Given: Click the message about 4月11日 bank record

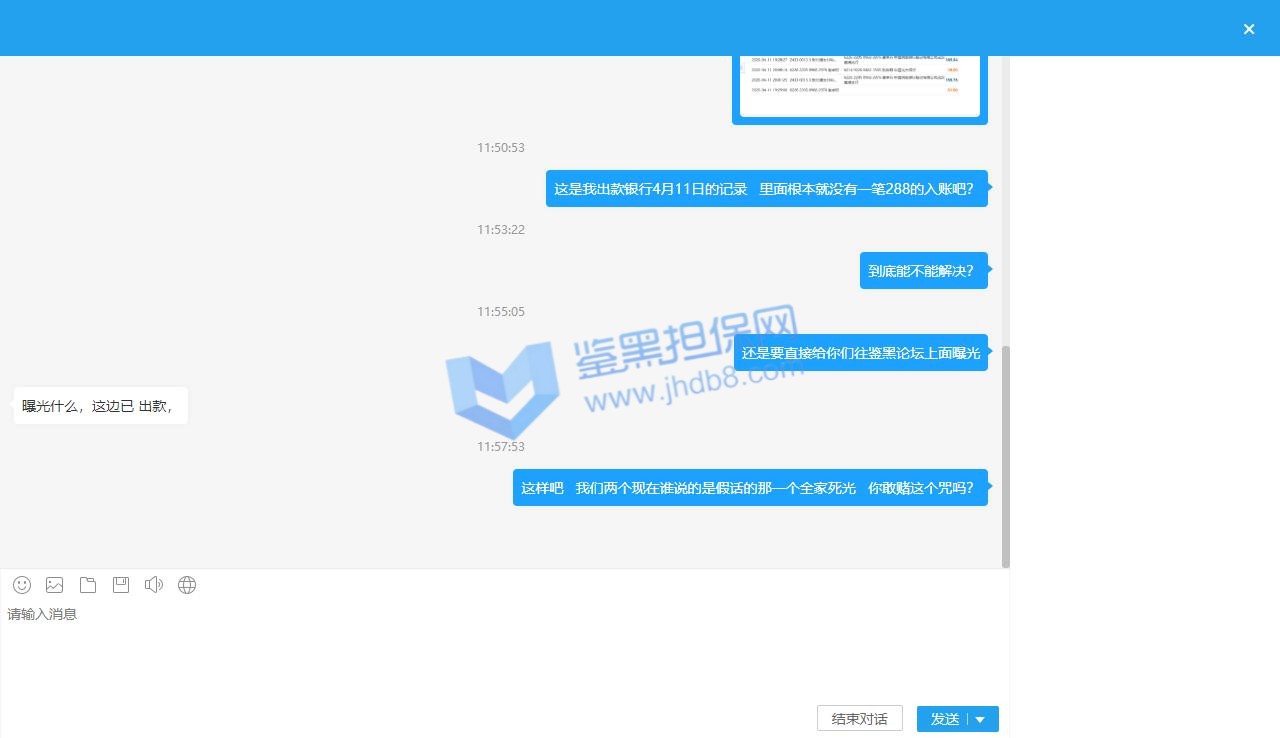Looking at the screenshot, I should [x=765, y=189].
